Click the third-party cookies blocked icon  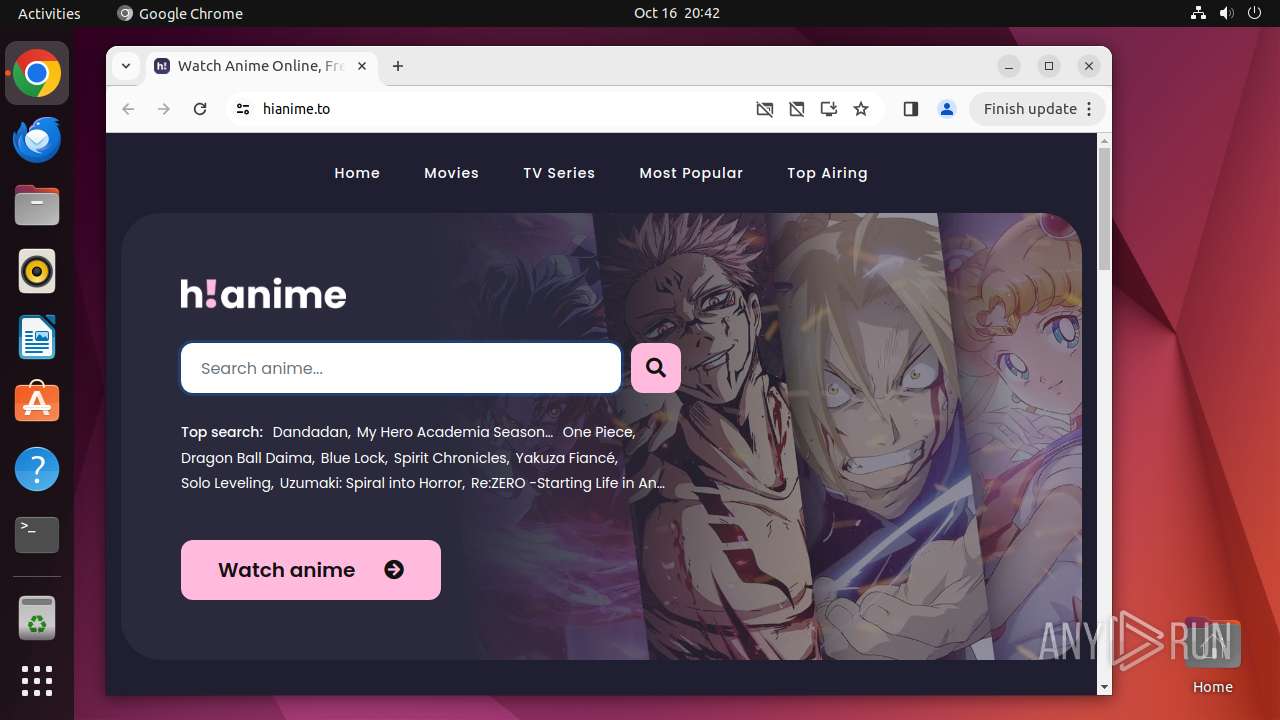click(797, 109)
